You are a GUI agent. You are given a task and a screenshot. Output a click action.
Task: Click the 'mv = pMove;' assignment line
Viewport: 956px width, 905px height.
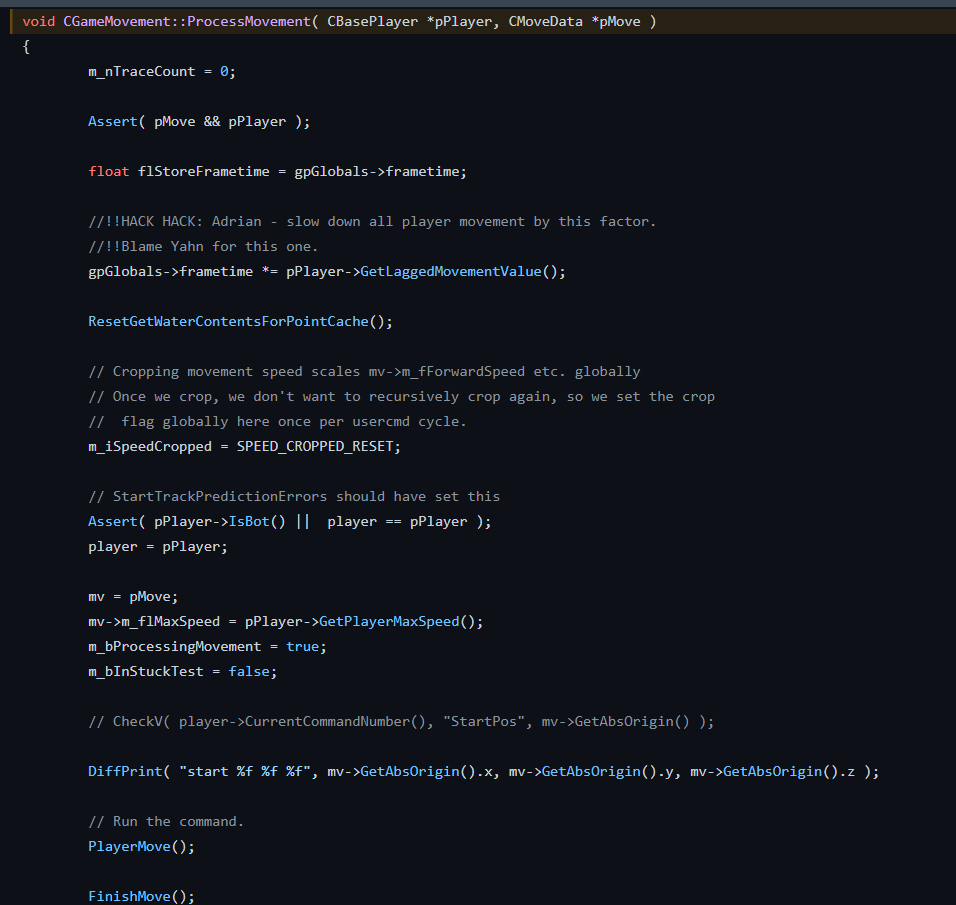tap(133, 596)
